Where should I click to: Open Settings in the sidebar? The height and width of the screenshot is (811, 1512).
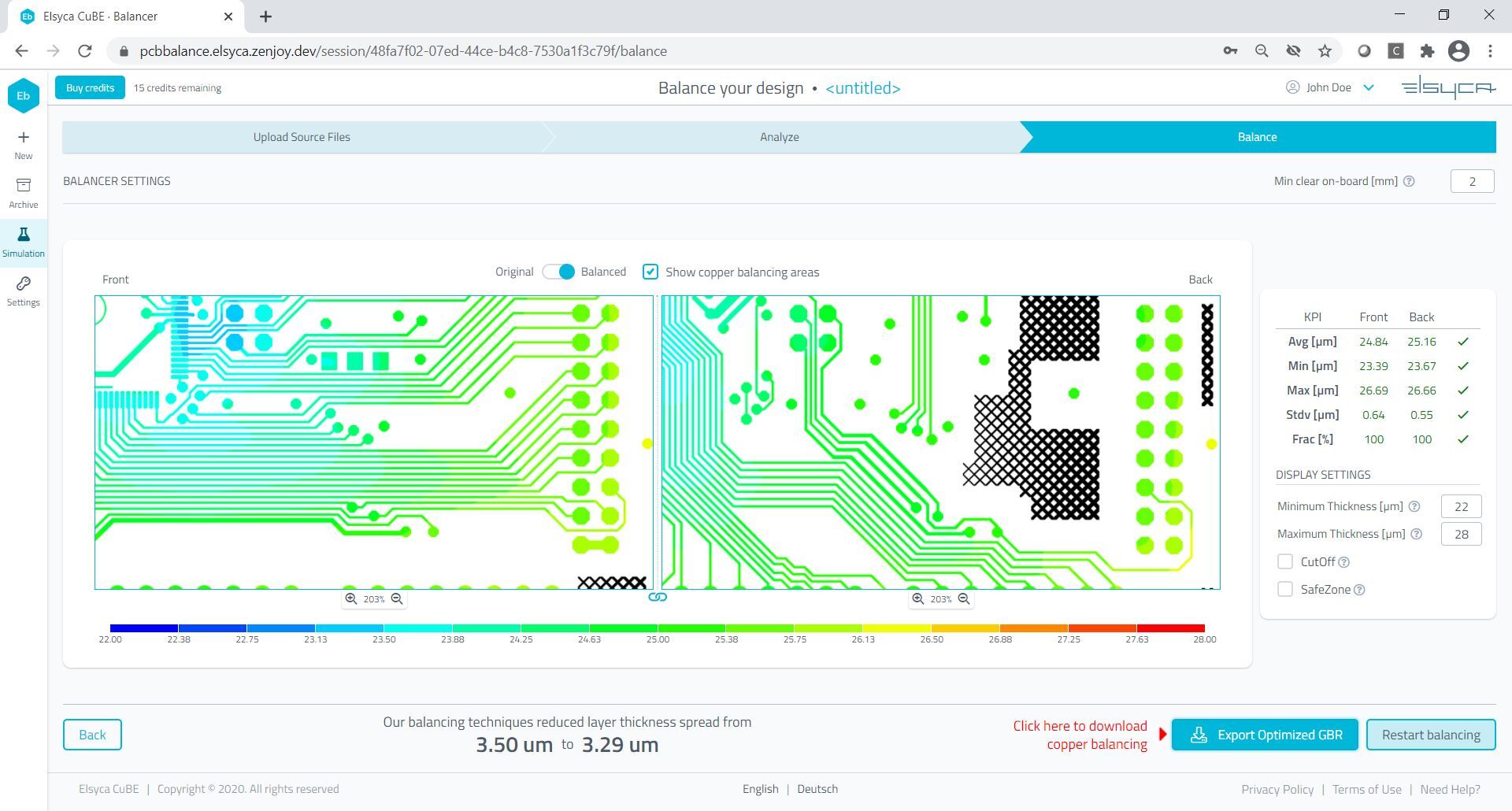pos(23,291)
